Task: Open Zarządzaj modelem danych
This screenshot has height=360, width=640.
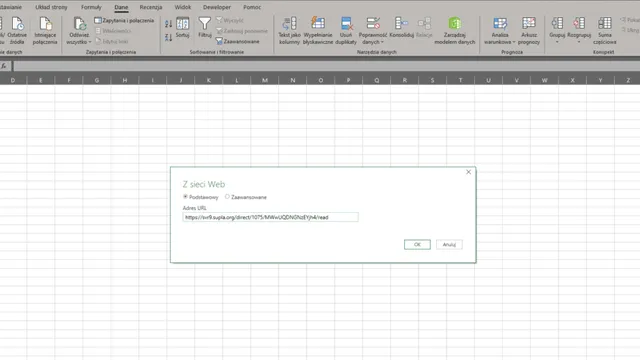Action: (x=455, y=31)
